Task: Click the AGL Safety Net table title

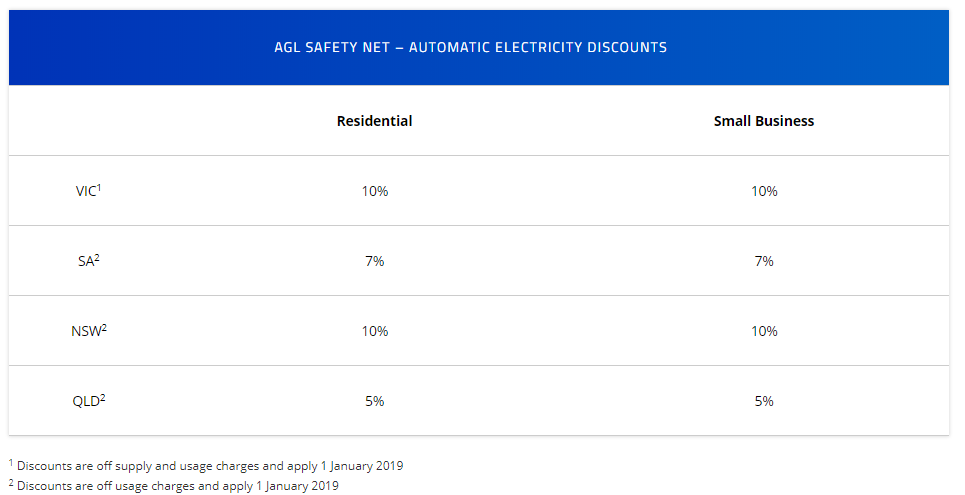Action: [x=470, y=47]
